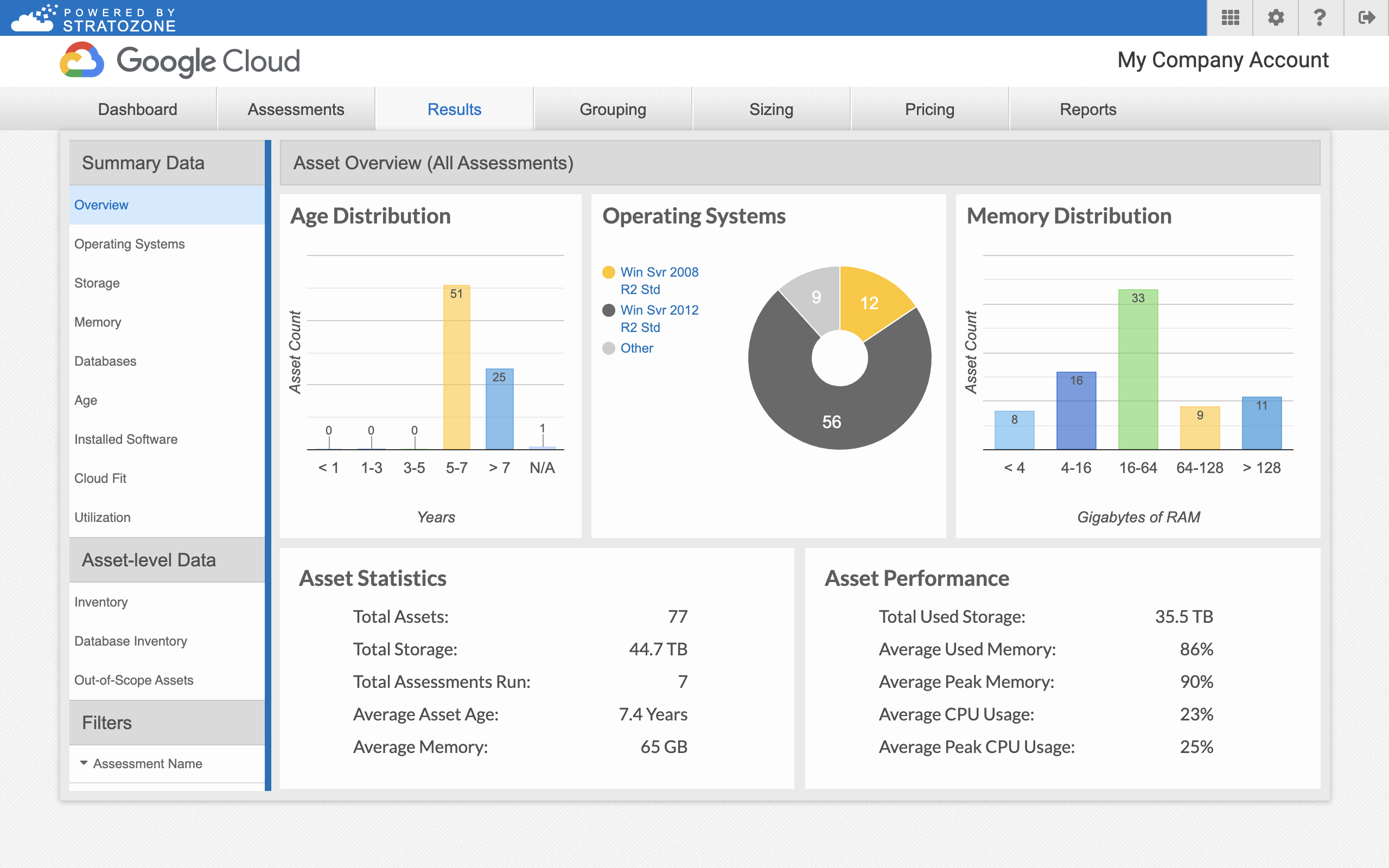Select the Utilization sidebar item
Screen dimensions: 1389x868
pyautogui.click(x=102, y=517)
